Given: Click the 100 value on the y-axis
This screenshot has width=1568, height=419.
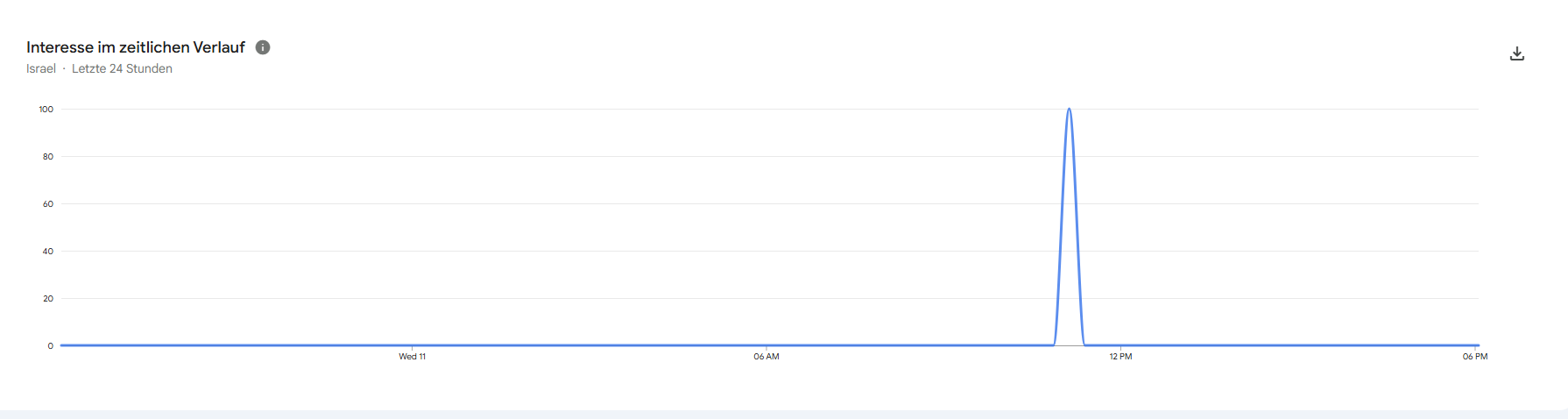Looking at the screenshot, I should (46, 110).
